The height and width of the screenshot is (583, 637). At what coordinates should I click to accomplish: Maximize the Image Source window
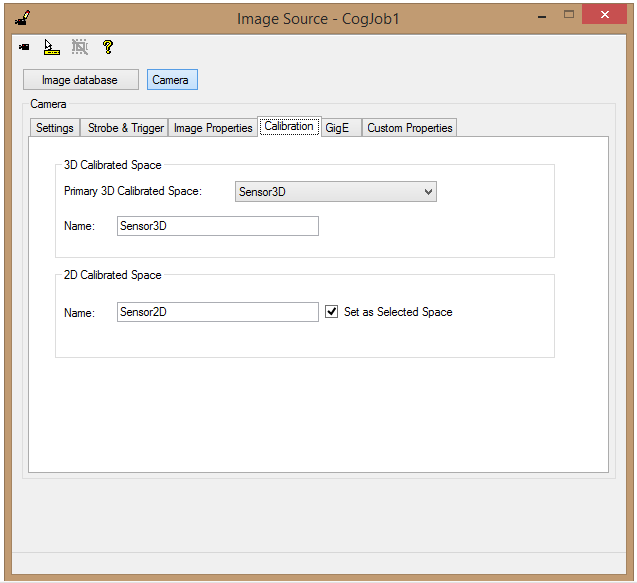(x=569, y=15)
